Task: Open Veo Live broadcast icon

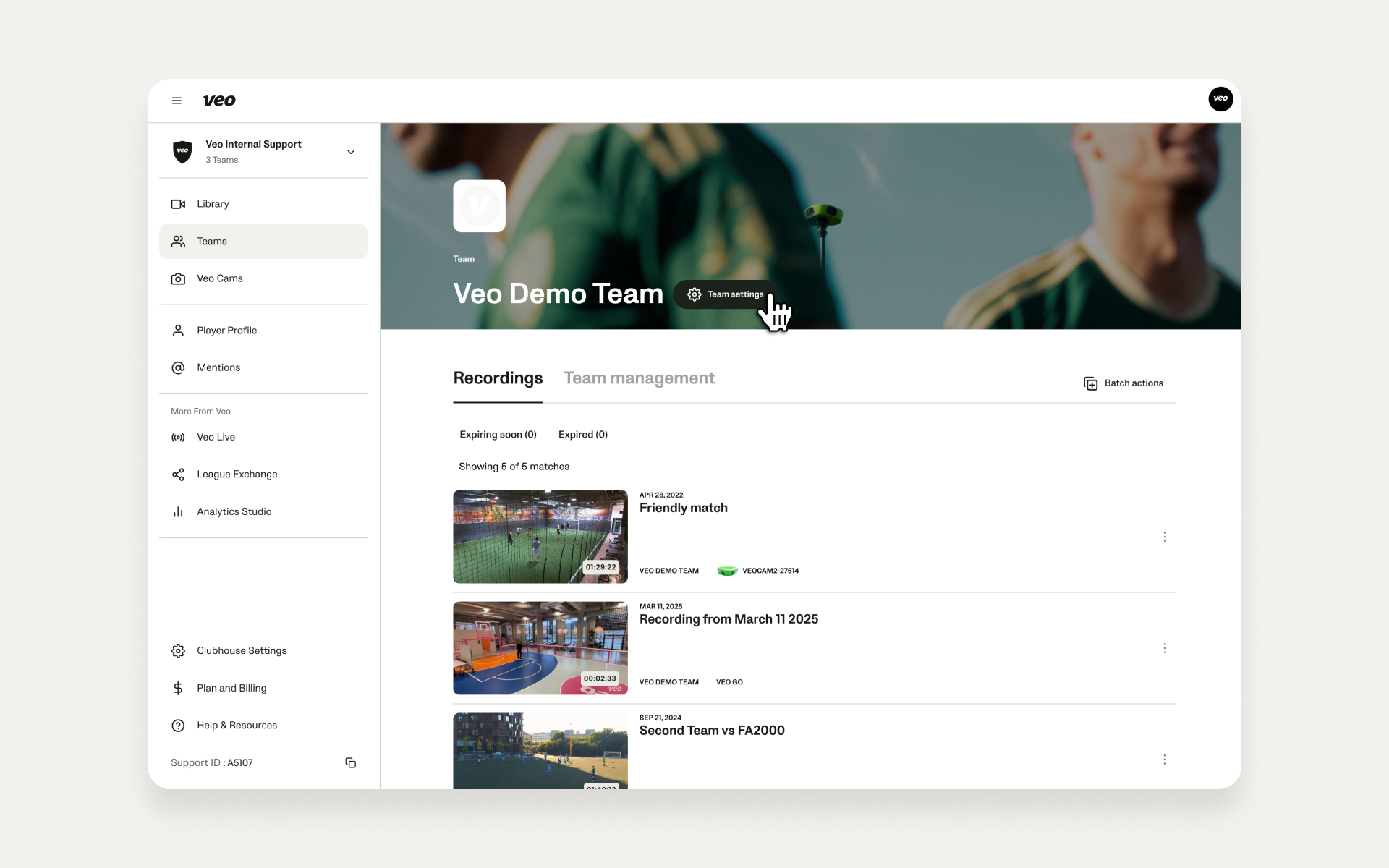Action: pyautogui.click(x=178, y=437)
